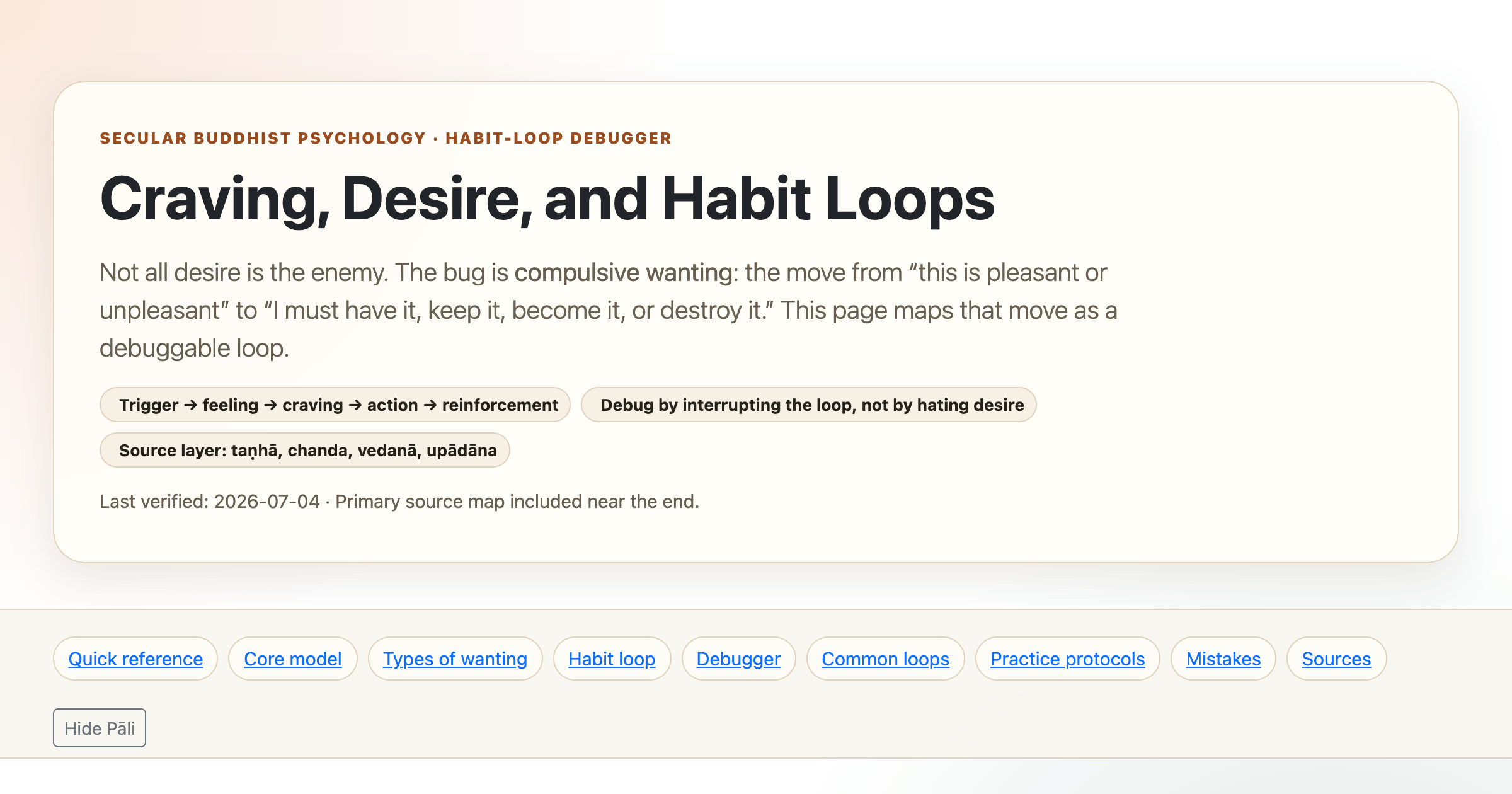Click the 'Last verified: 2026-07-04' line

click(x=399, y=502)
